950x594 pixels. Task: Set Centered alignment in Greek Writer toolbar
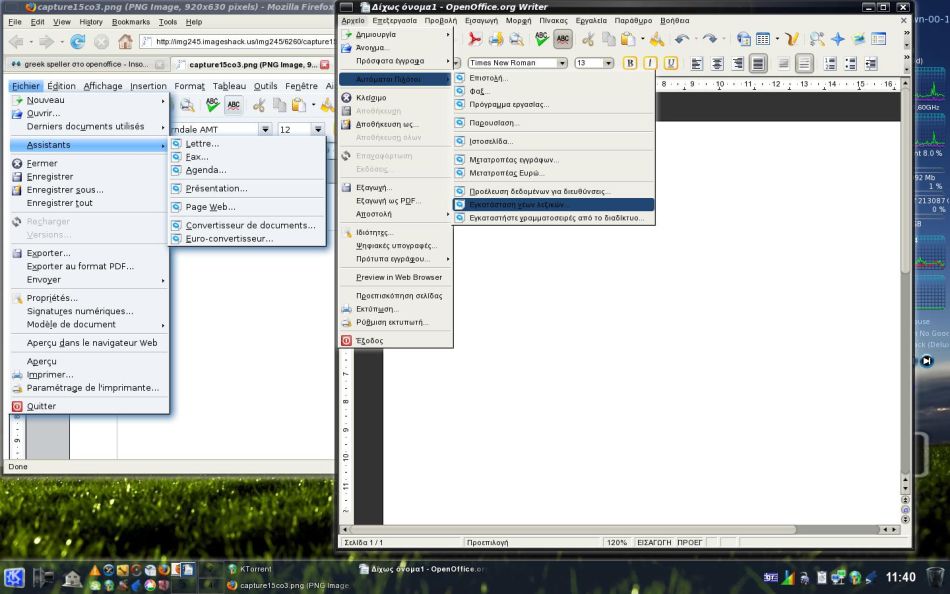[717, 63]
